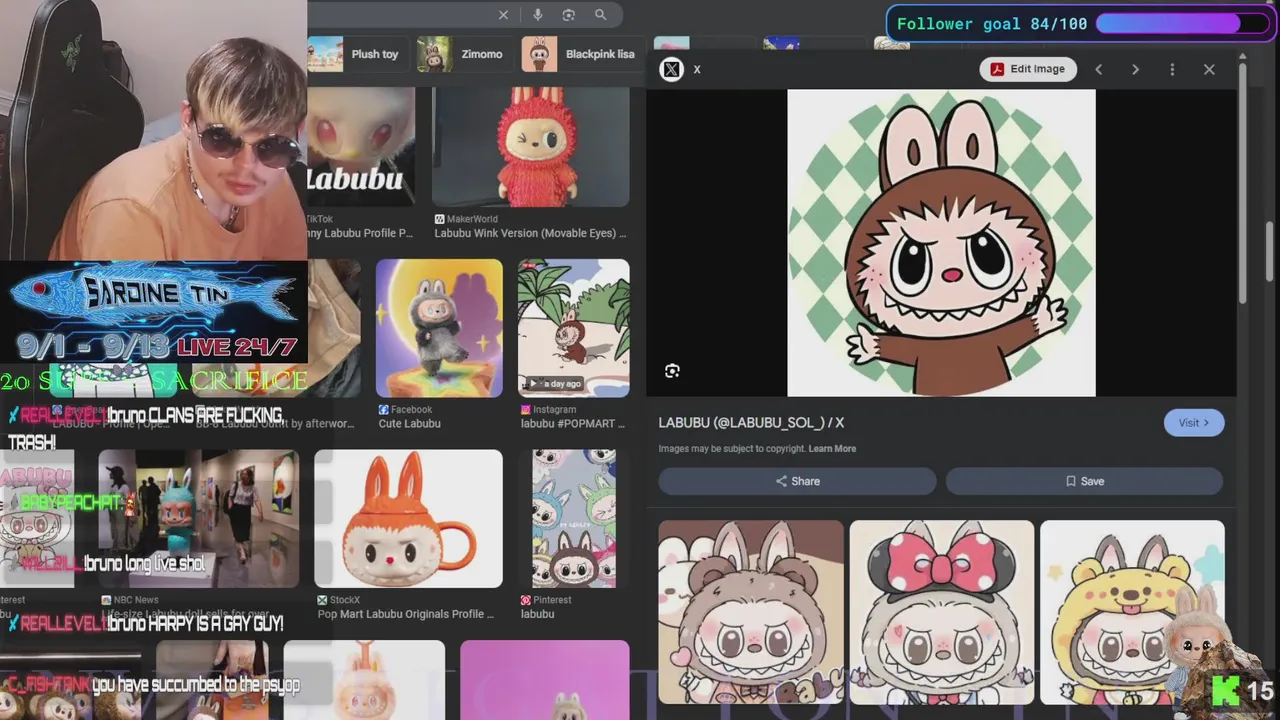Click the Instagram source label

point(548,410)
